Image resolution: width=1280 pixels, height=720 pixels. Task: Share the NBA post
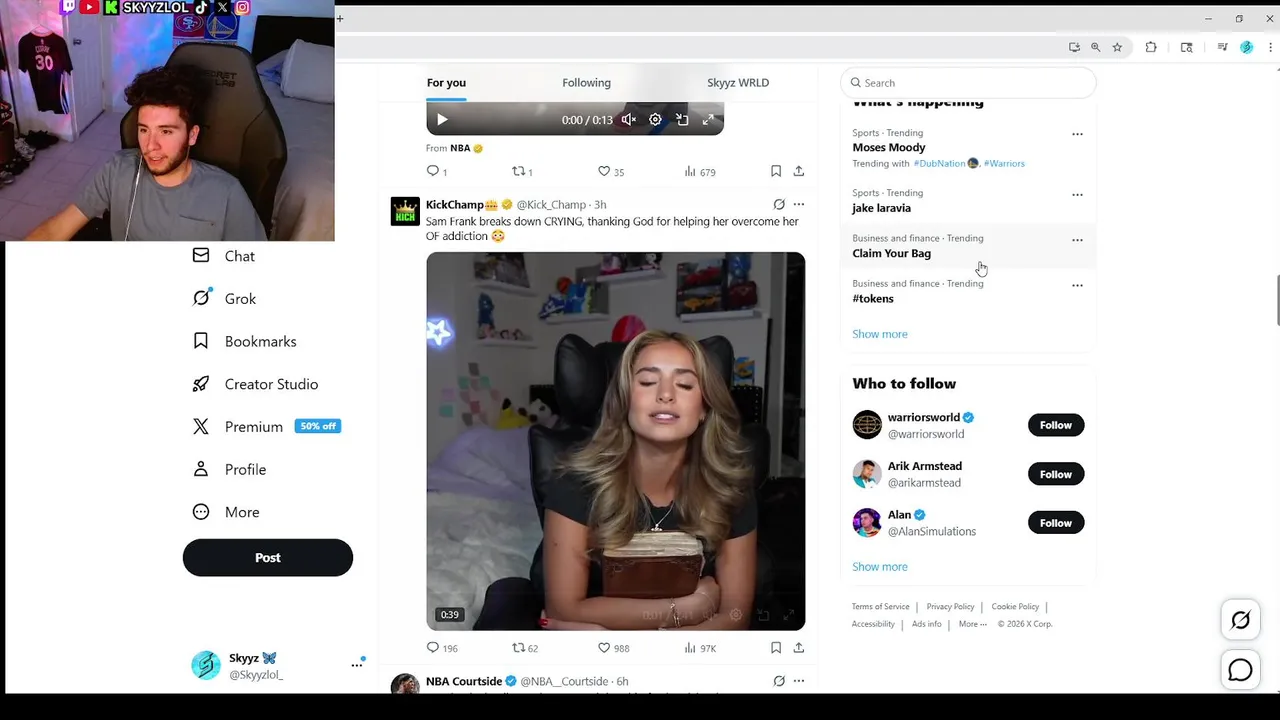pos(798,171)
